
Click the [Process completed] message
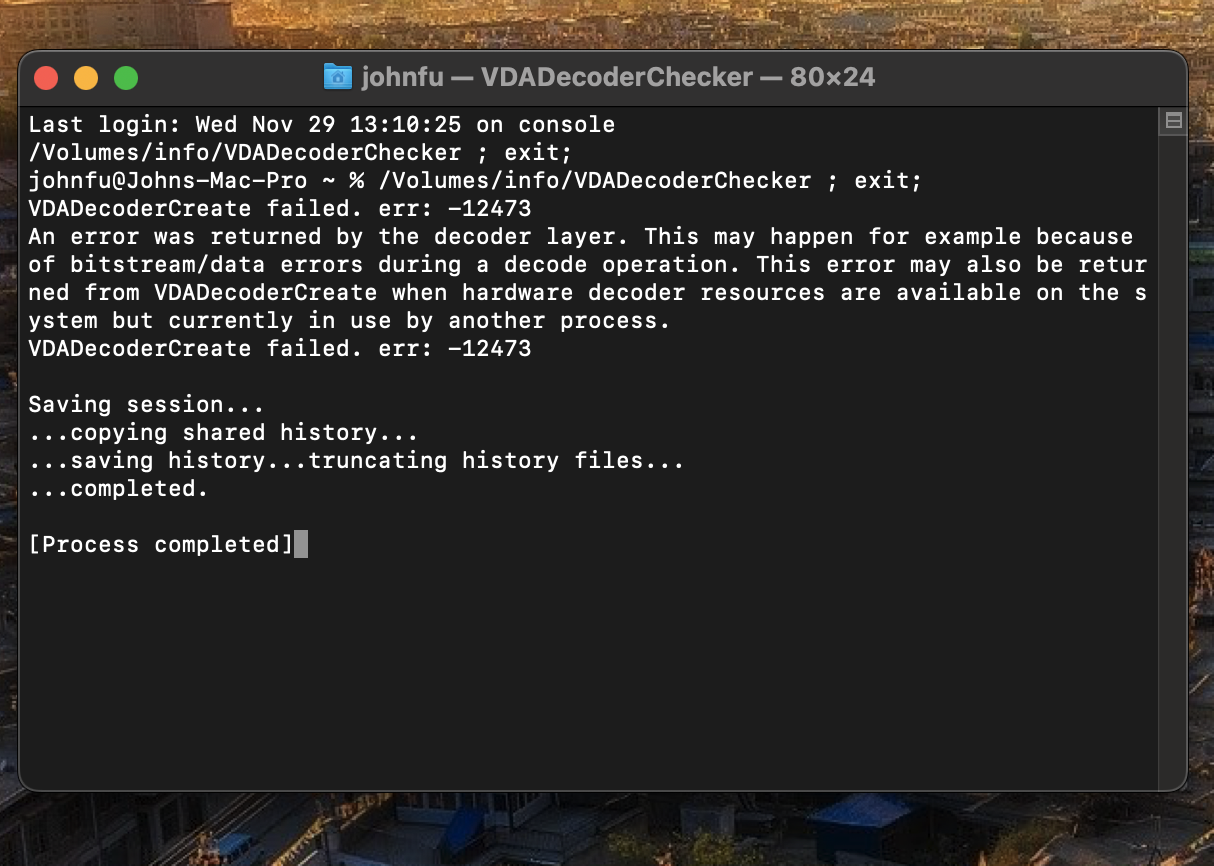[x=161, y=545]
